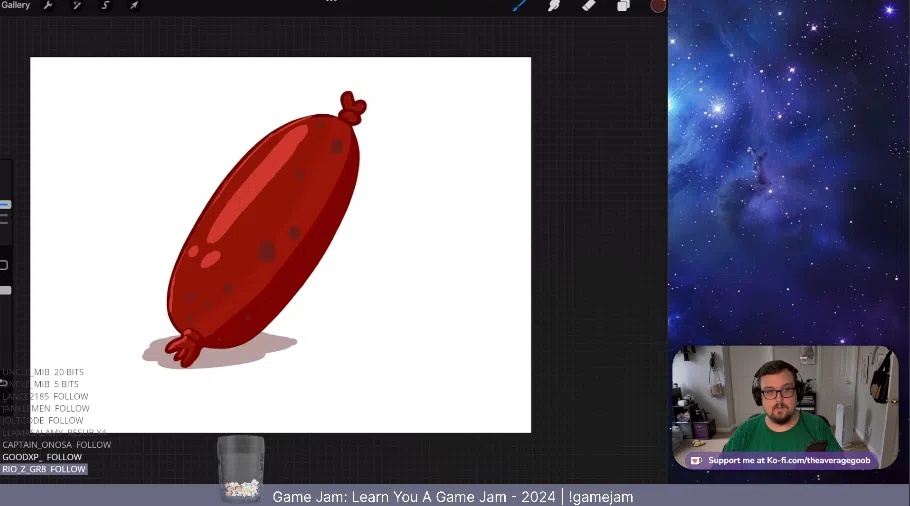The height and width of the screenshot is (506, 910).
Task: Click the brush size slider handle
Action: pyautogui.click(x=5, y=205)
